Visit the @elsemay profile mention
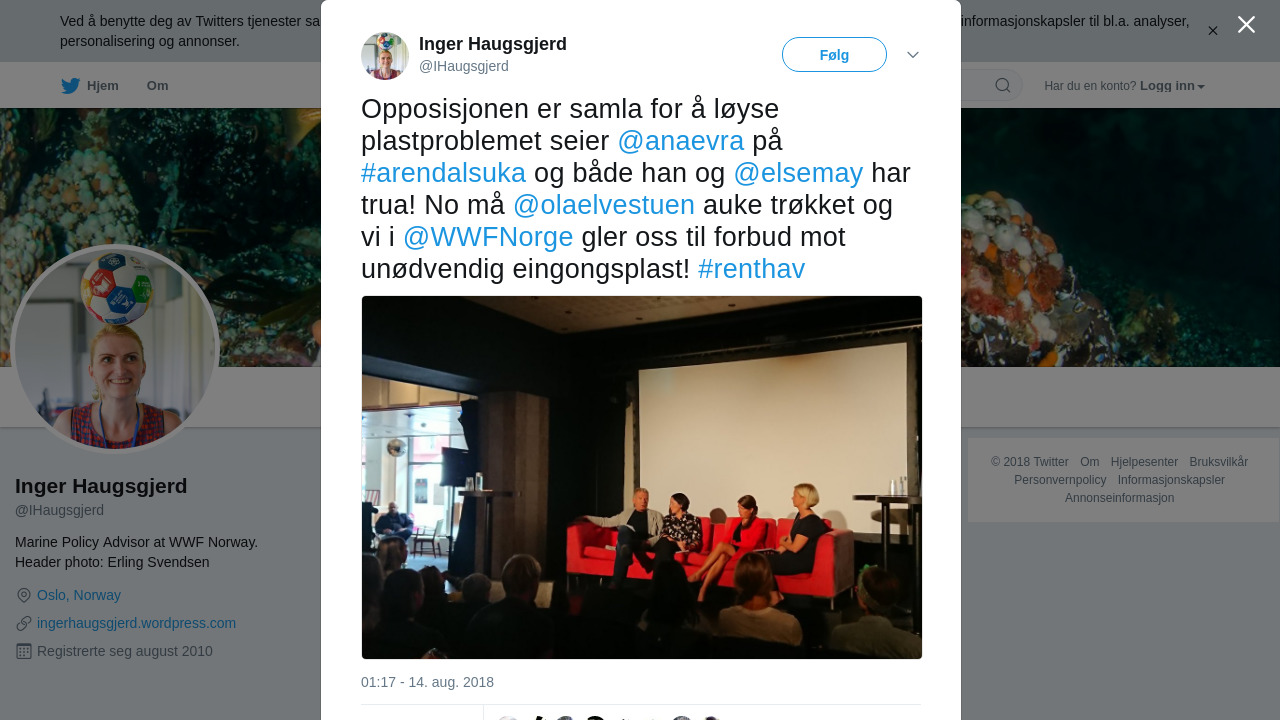 tap(798, 173)
